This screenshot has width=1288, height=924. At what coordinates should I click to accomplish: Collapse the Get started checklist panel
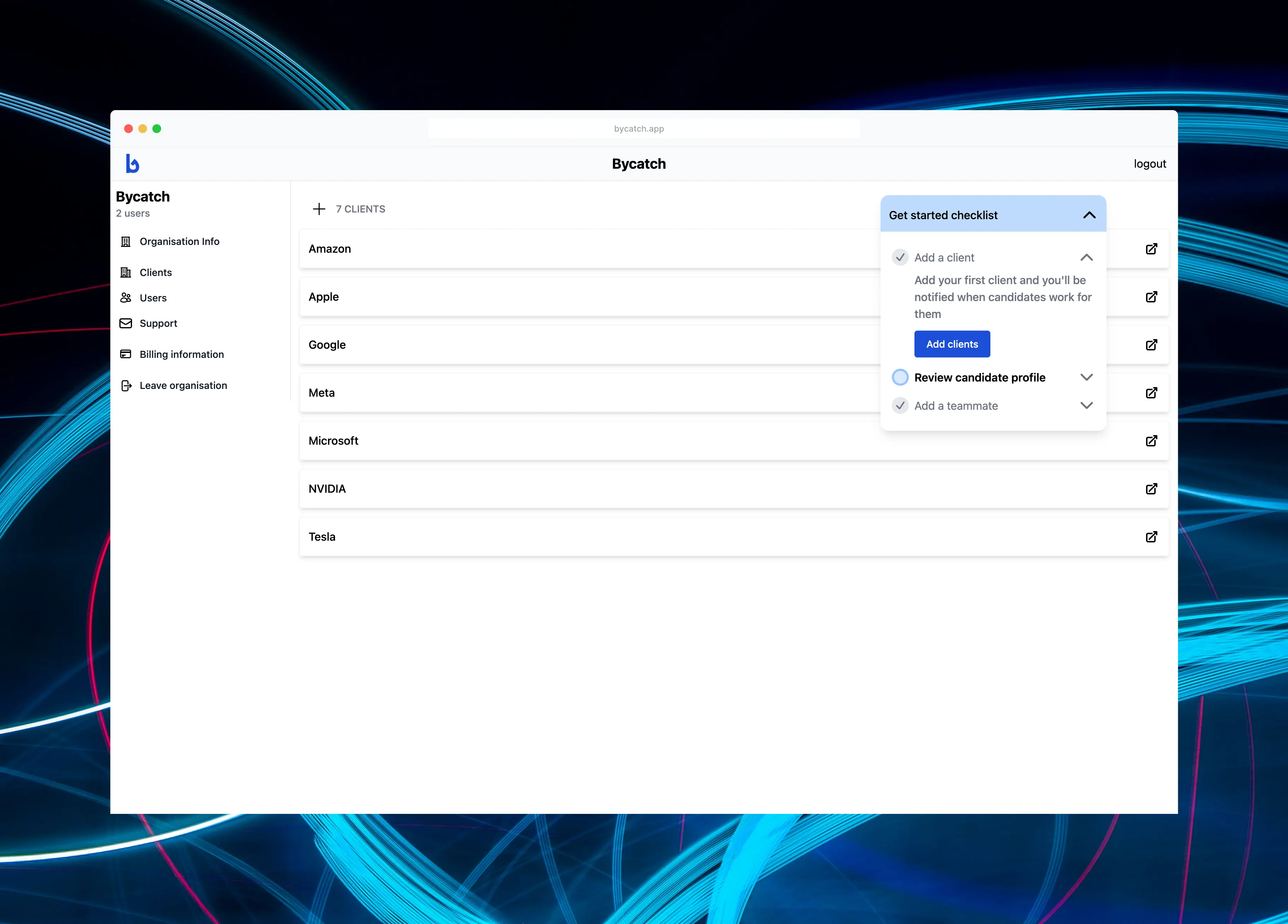[x=1089, y=215]
